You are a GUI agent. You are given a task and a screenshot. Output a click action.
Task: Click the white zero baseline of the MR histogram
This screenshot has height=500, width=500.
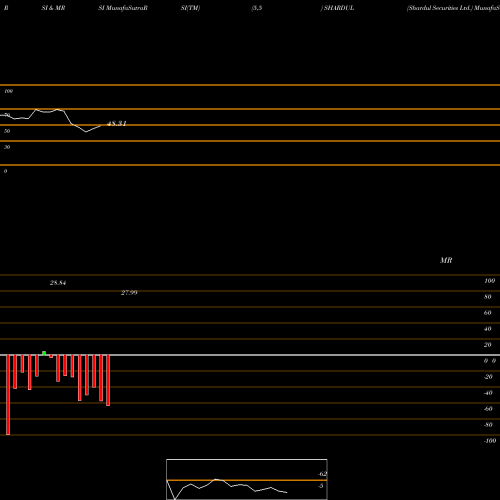(250, 355)
